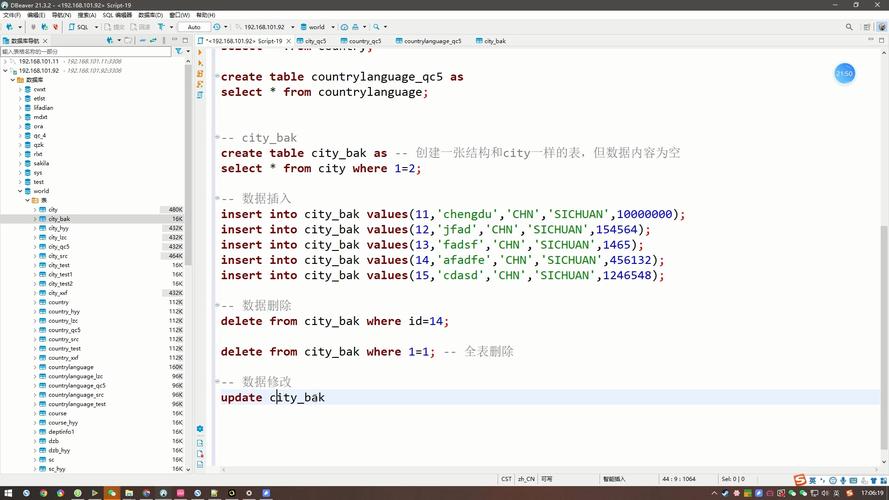Execute SQL statement orange arrow icon
The height and width of the screenshot is (500, 889).
coord(200,52)
